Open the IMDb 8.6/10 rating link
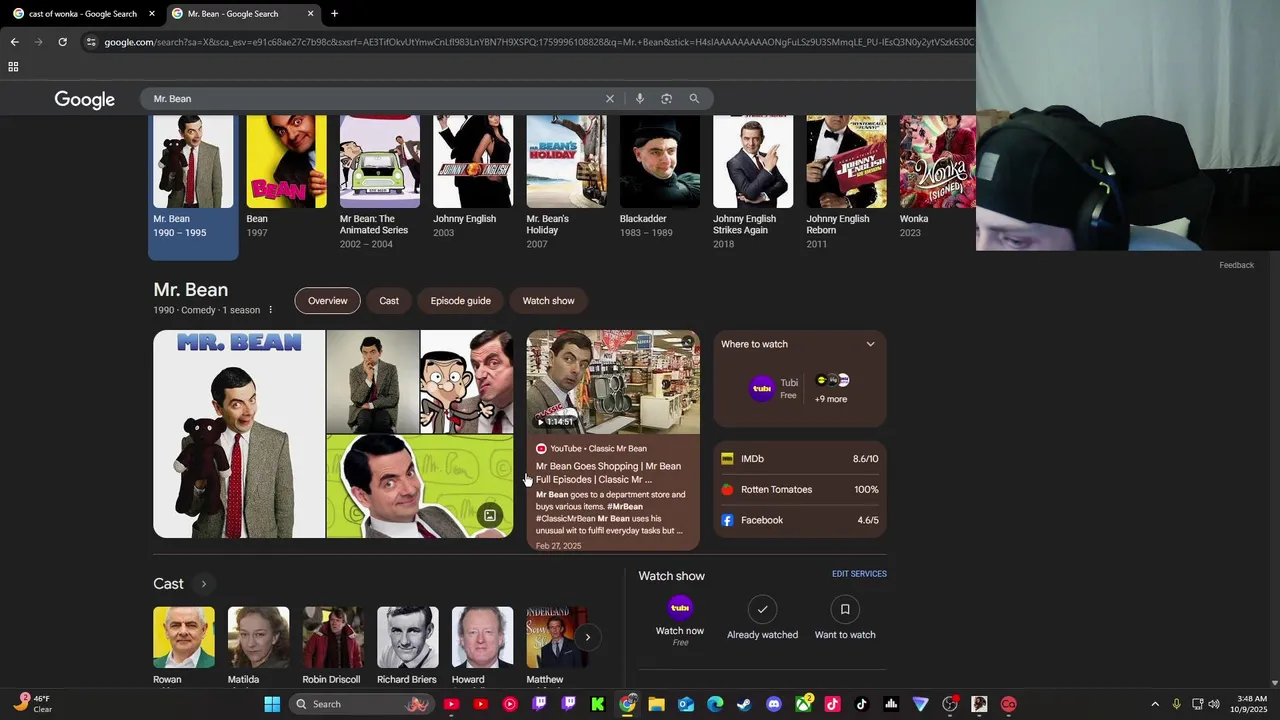 [800, 459]
